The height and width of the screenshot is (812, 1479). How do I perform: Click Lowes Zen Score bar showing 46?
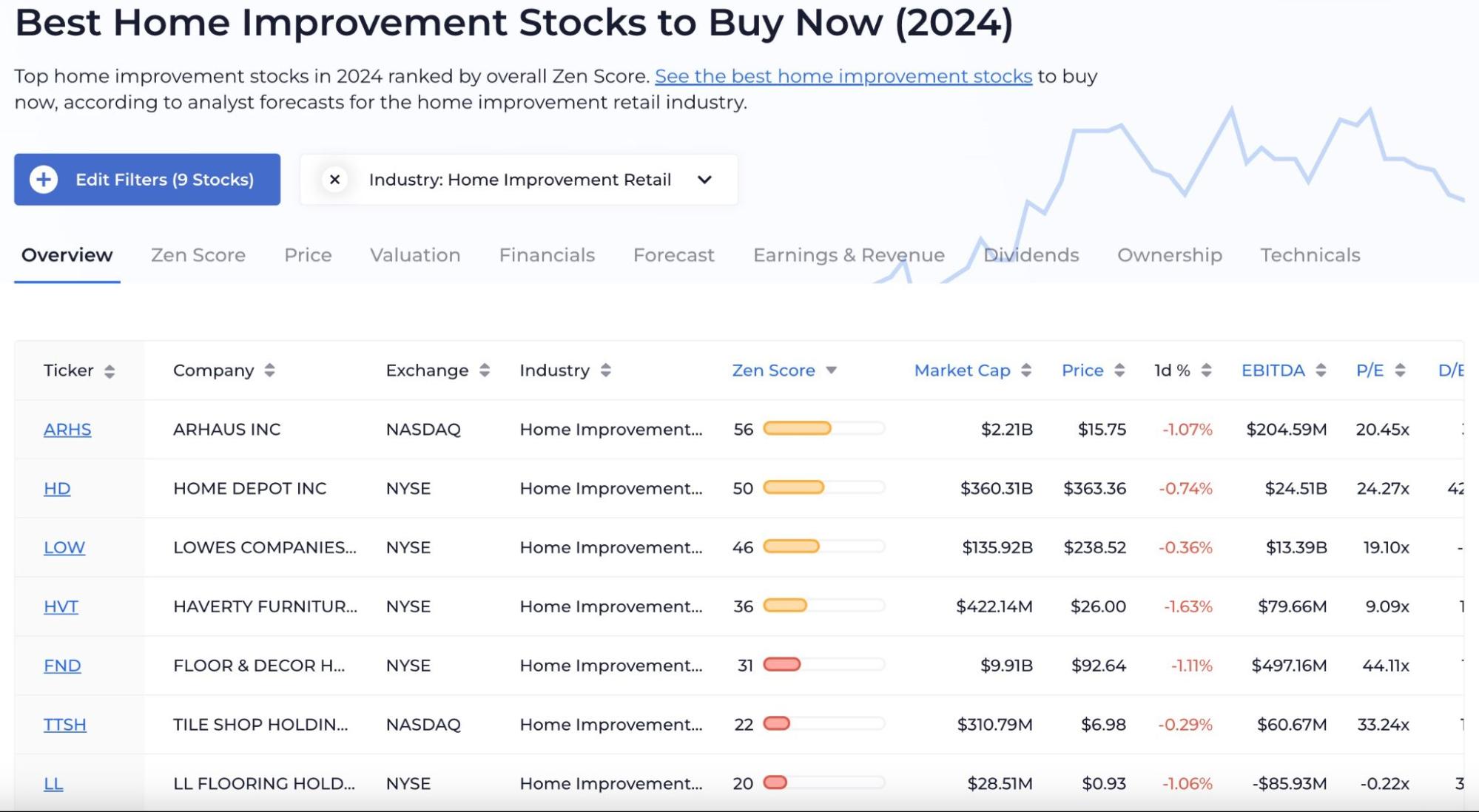point(823,547)
